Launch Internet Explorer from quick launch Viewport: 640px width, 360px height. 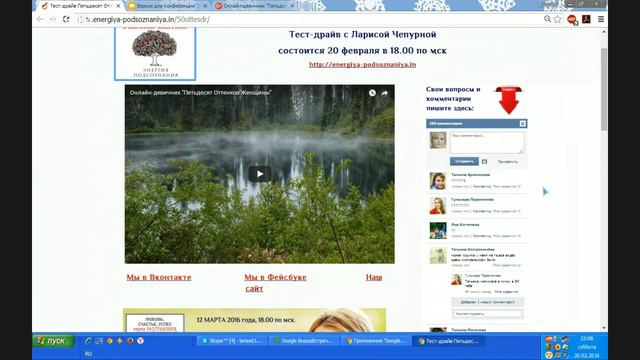88,341
